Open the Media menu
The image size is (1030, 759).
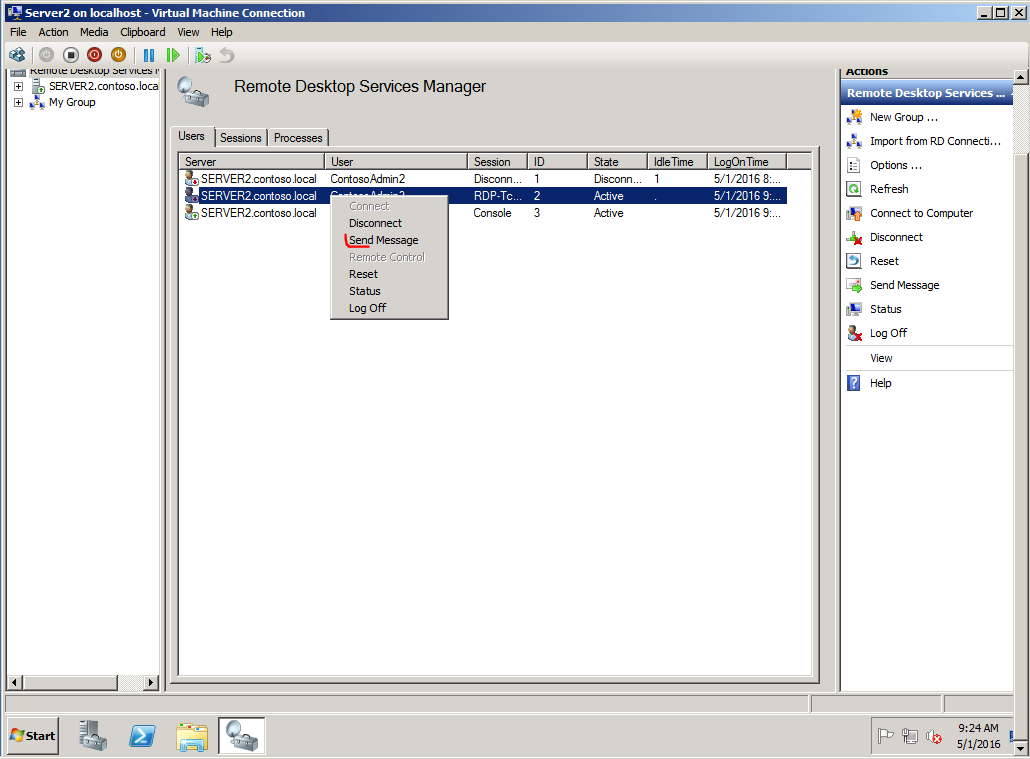coord(94,32)
